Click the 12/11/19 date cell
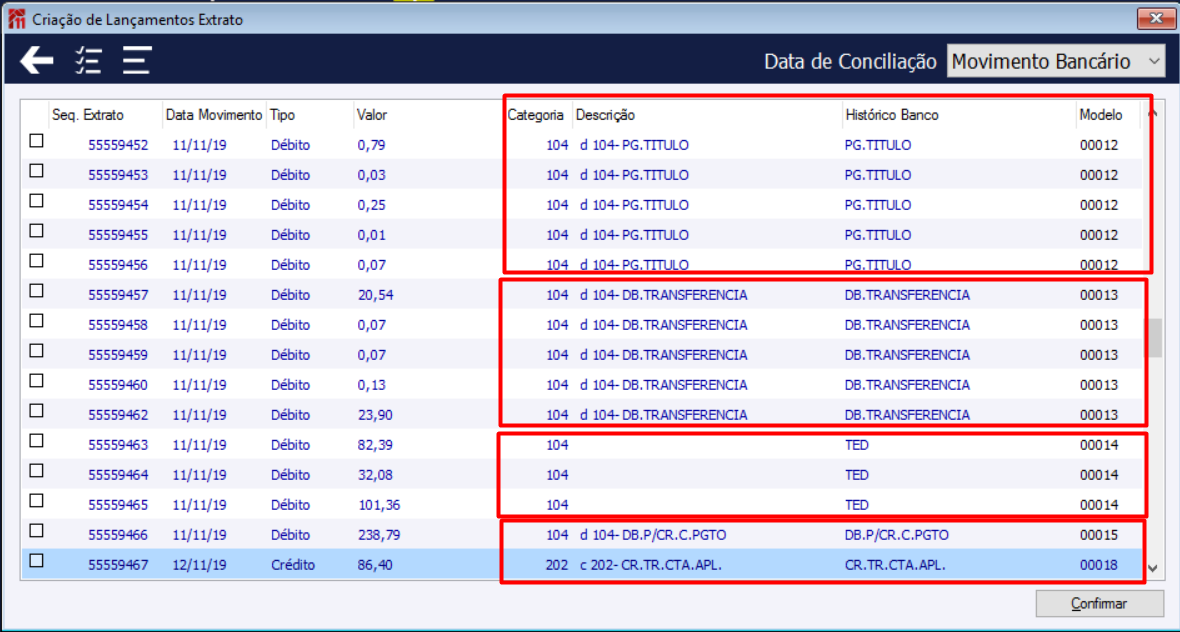Image resolution: width=1180 pixels, height=632 pixels. [199, 564]
